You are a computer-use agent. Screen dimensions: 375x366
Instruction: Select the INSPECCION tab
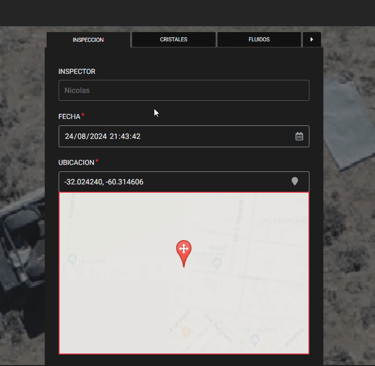[88, 40]
